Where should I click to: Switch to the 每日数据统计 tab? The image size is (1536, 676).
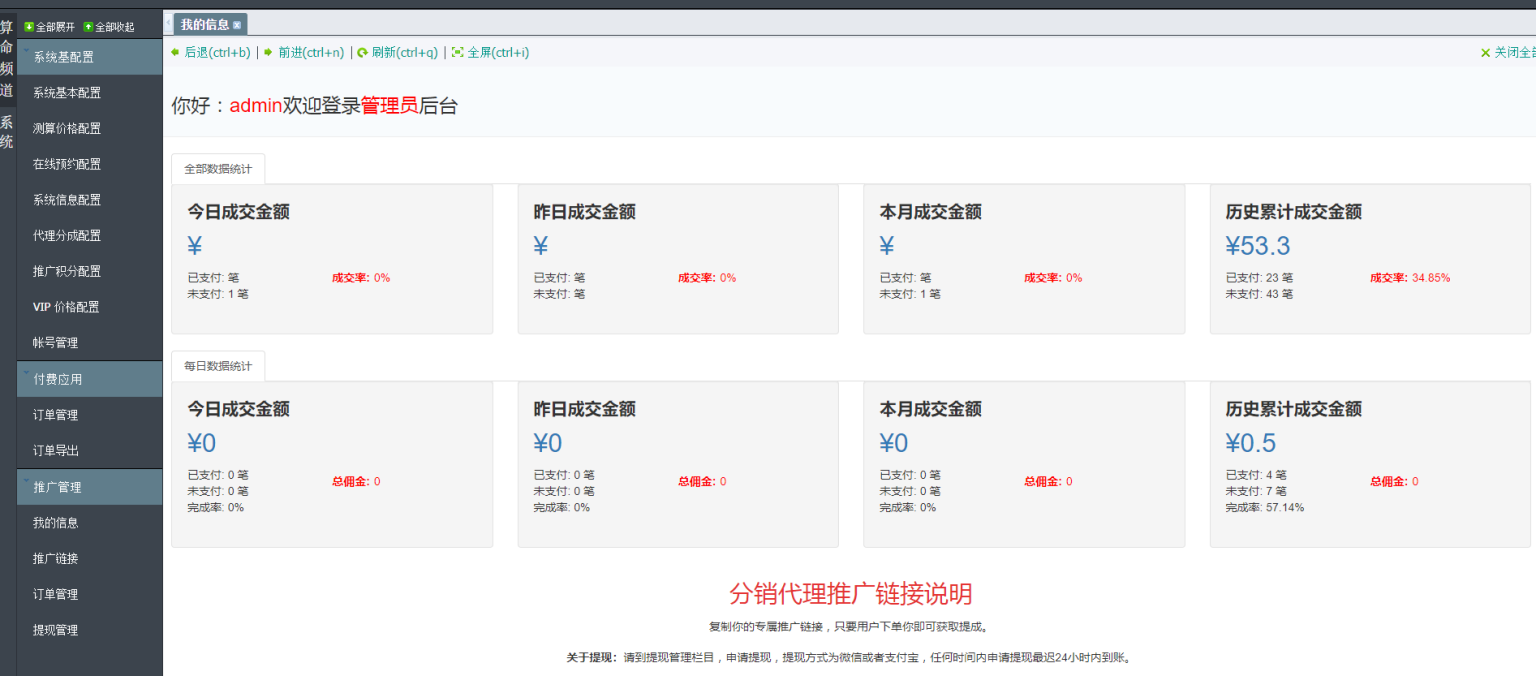pyautogui.click(x=218, y=366)
